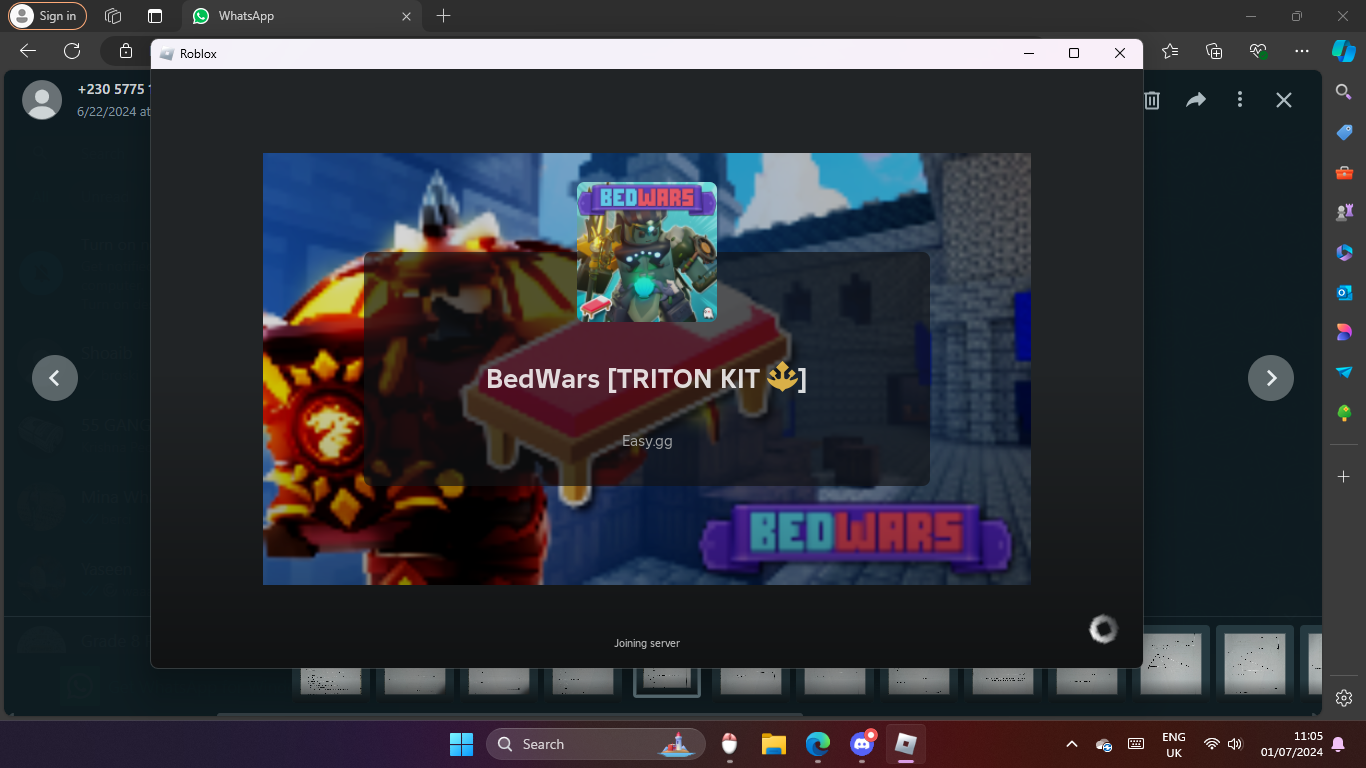This screenshot has height=768, width=1366.
Task: Minimize the Roblox window
Action: [x=1028, y=54]
